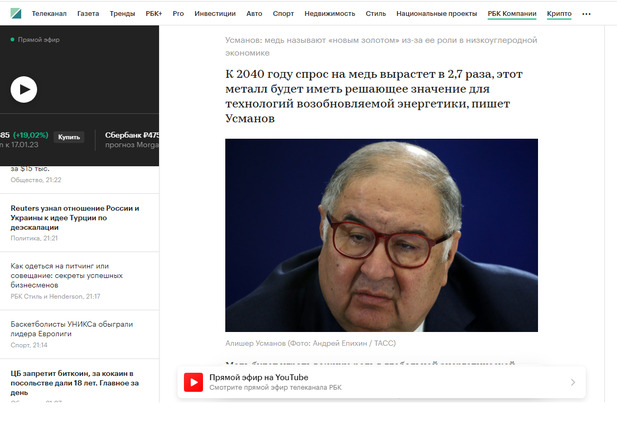The image size is (617, 431).
Task: Read УНИКС basketball news item
Action: [72, 329]
